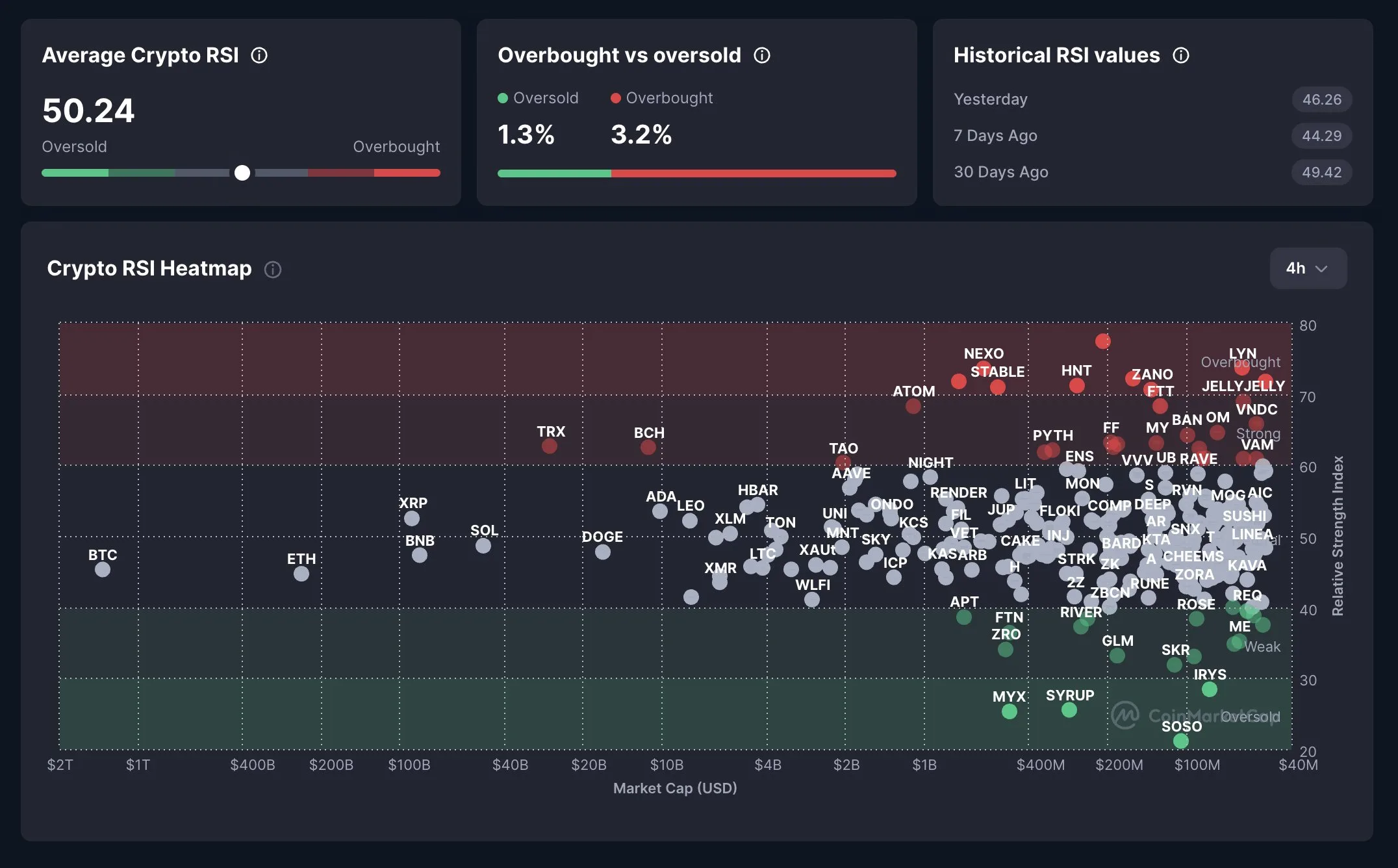Click info icon beside Crypto RSI Heatmap

click(x=273, y=269)
